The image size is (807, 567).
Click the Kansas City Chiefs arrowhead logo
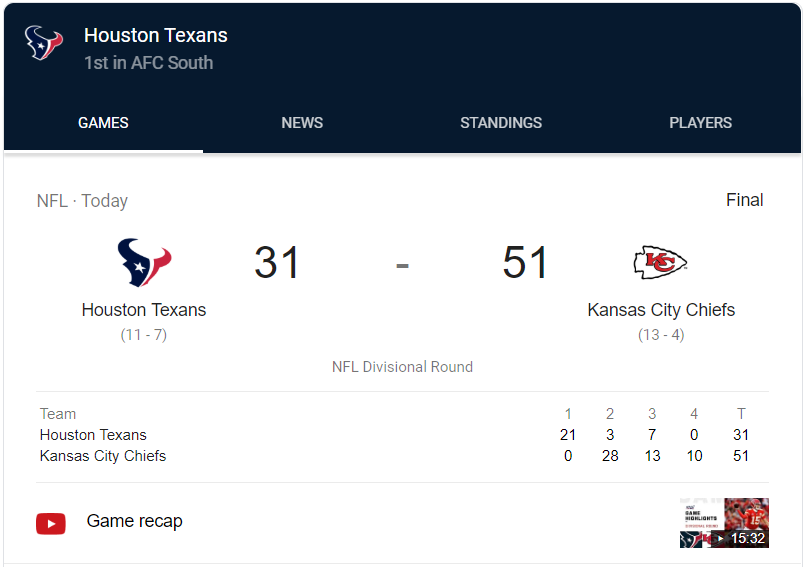pos(660,263)
